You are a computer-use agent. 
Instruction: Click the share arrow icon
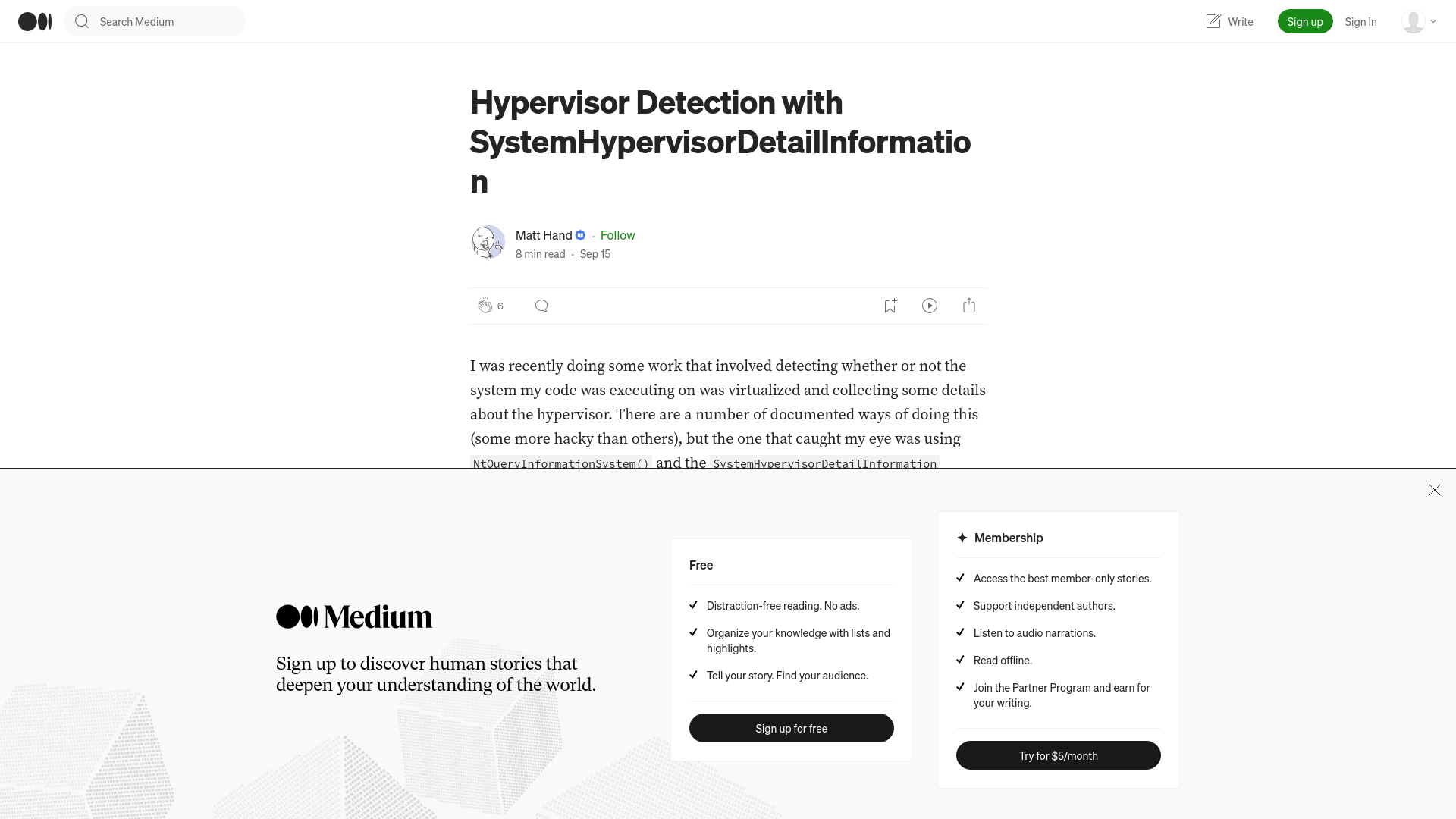tap(969, 305)
